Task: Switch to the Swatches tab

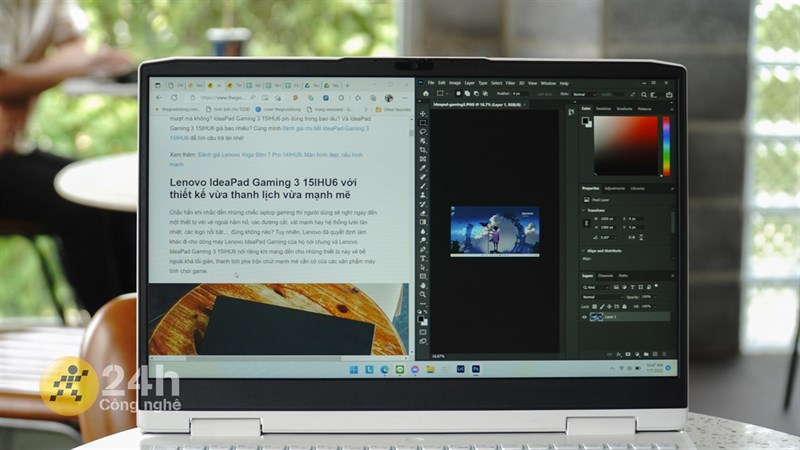Action: point(604,109)
